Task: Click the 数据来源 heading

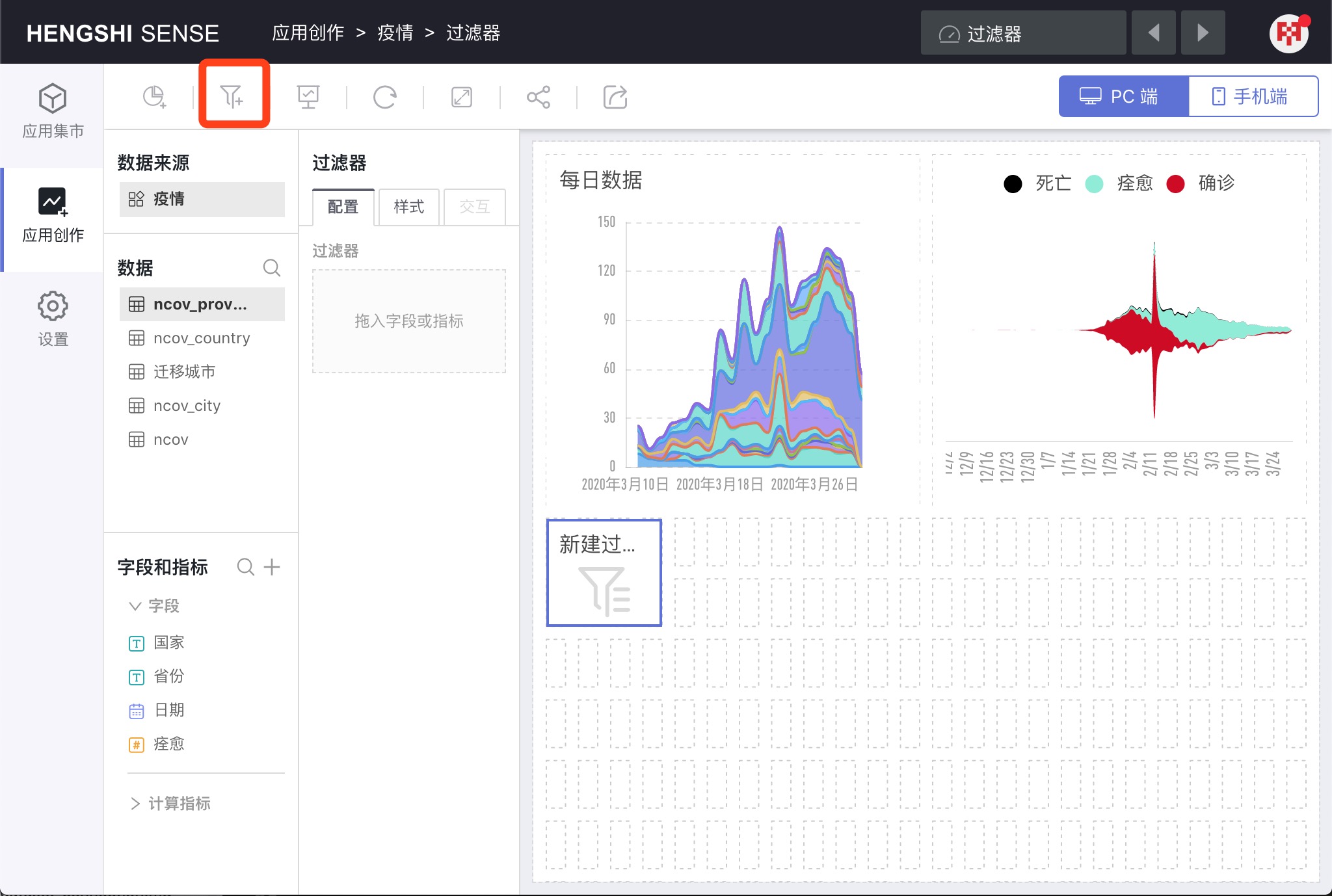Action: coord(153,163)
